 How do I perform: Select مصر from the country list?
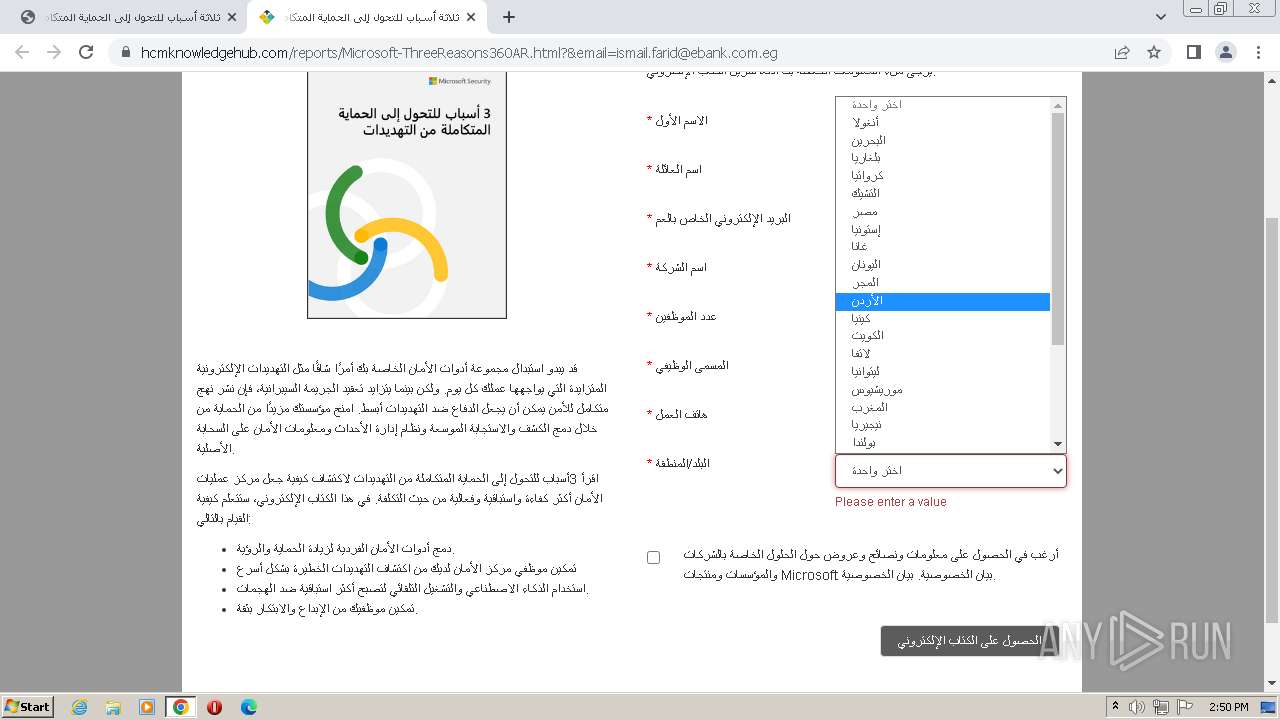pos(943,212)
